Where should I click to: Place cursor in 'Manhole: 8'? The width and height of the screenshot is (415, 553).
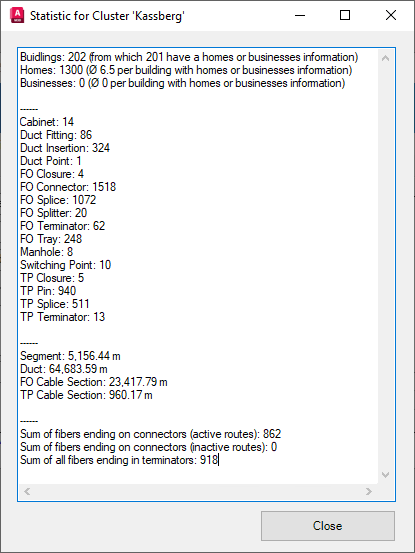click(x=47, y=253)
